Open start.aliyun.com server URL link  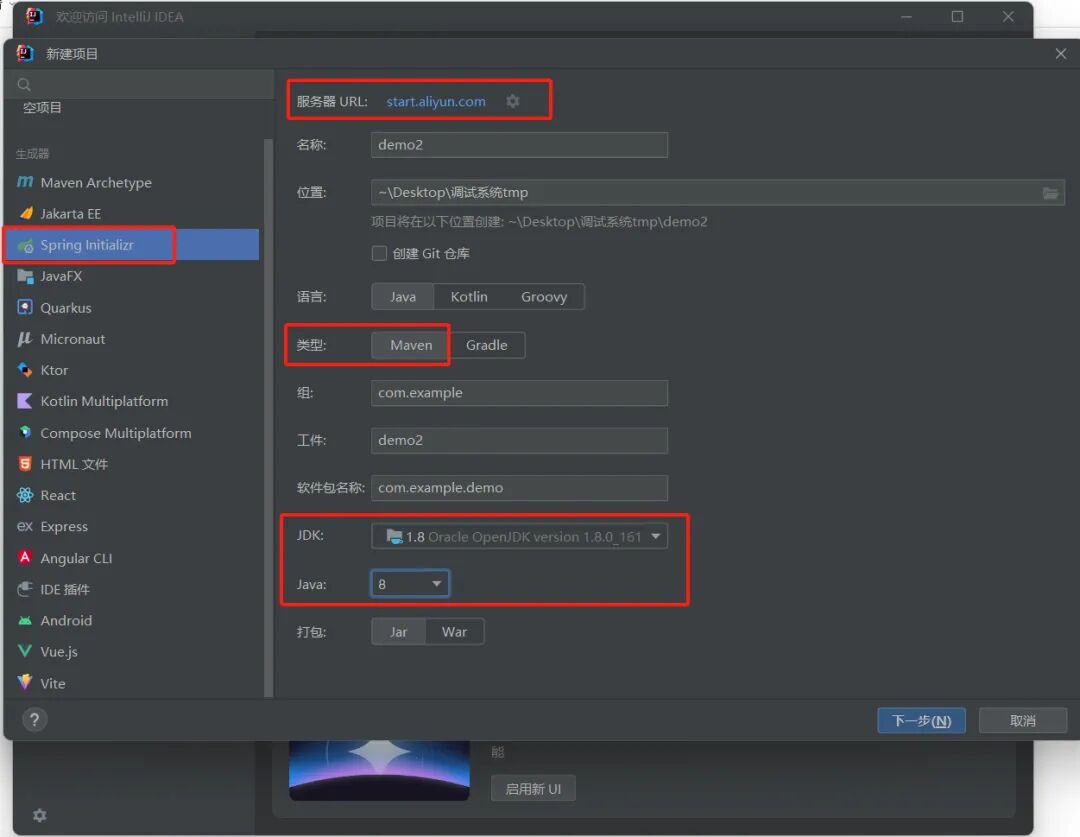click(436, 101)
